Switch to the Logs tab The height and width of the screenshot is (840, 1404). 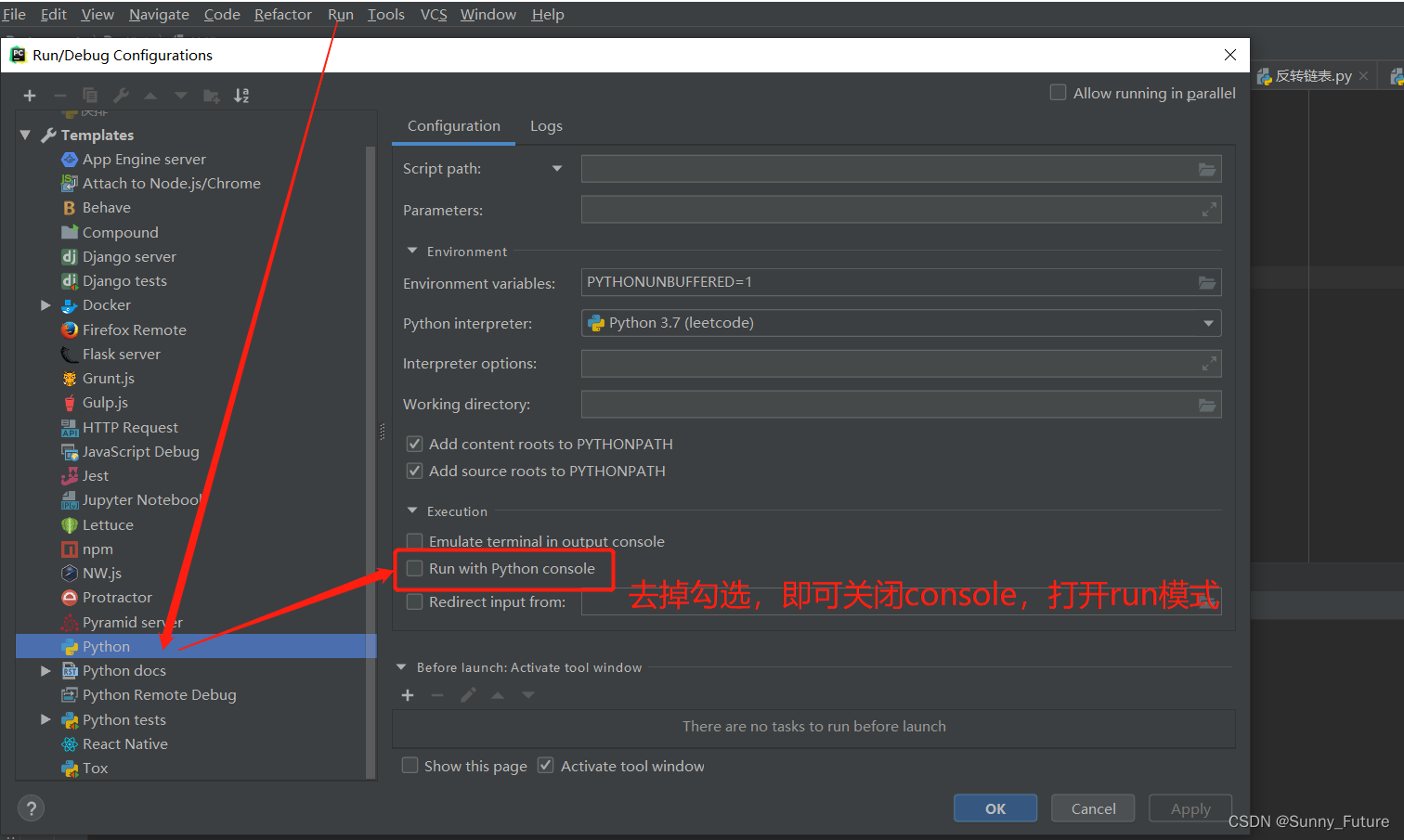(x=546, y=126)
